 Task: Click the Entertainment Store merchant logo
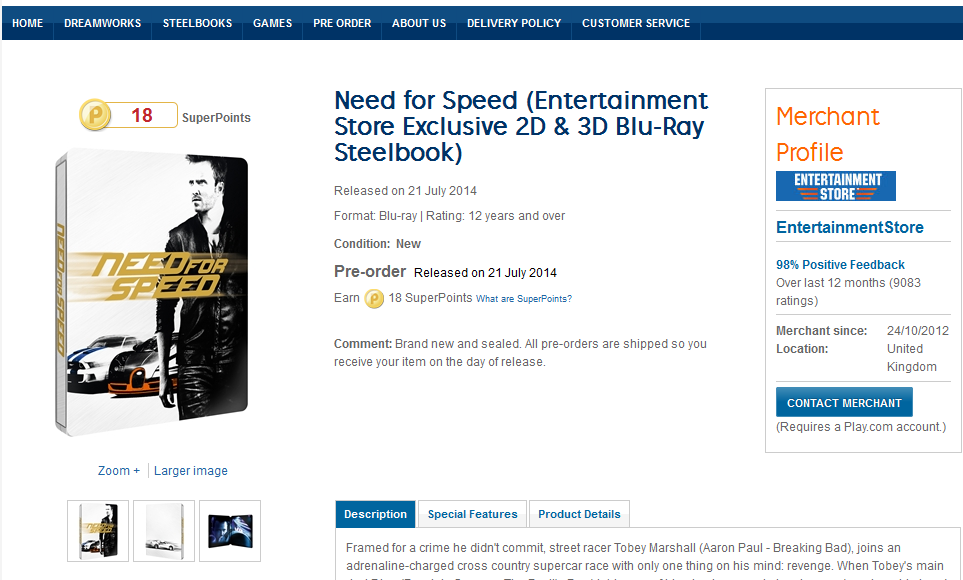835,186
